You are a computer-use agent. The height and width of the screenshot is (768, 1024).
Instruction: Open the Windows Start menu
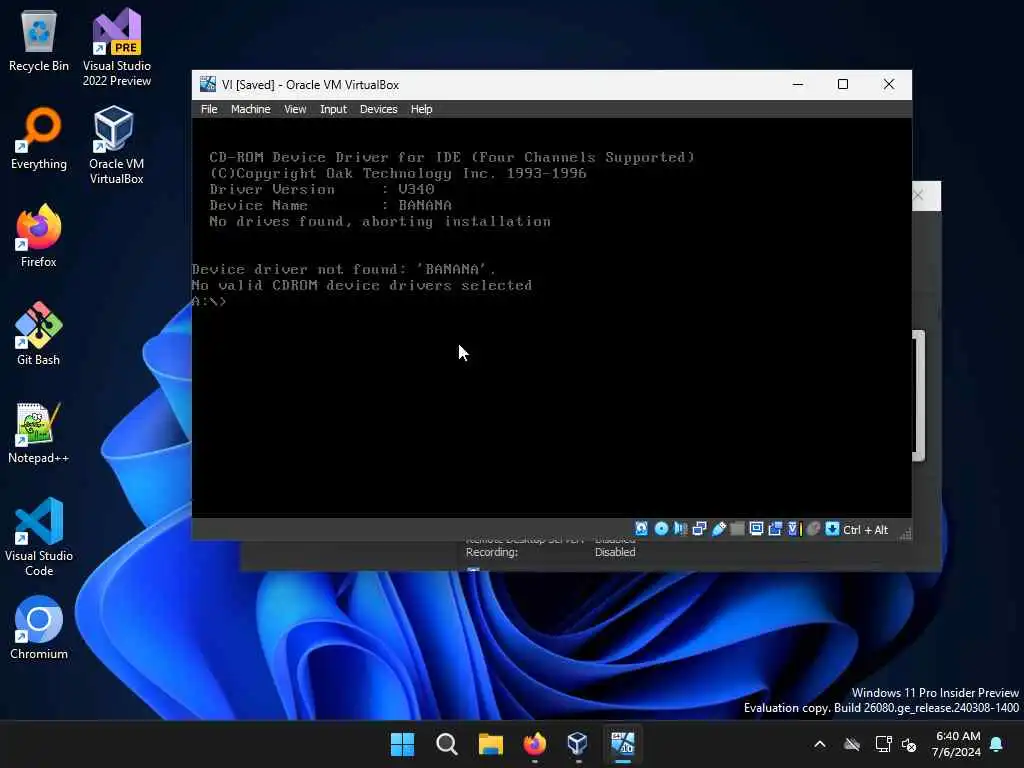click(402, 744)
